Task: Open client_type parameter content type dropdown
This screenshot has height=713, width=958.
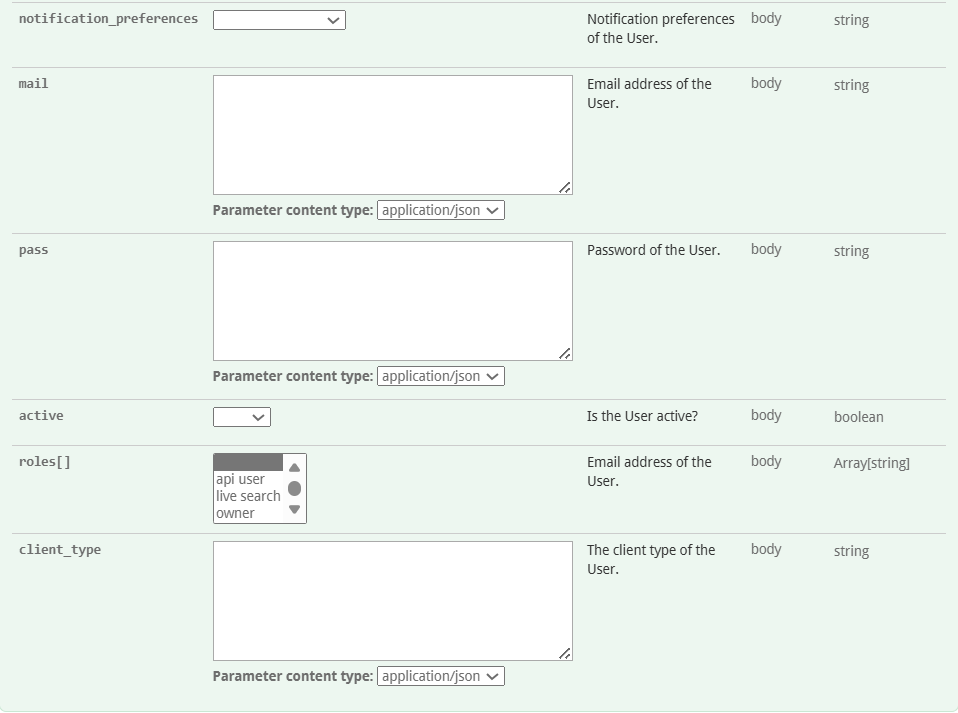Action: click(440, 677)
